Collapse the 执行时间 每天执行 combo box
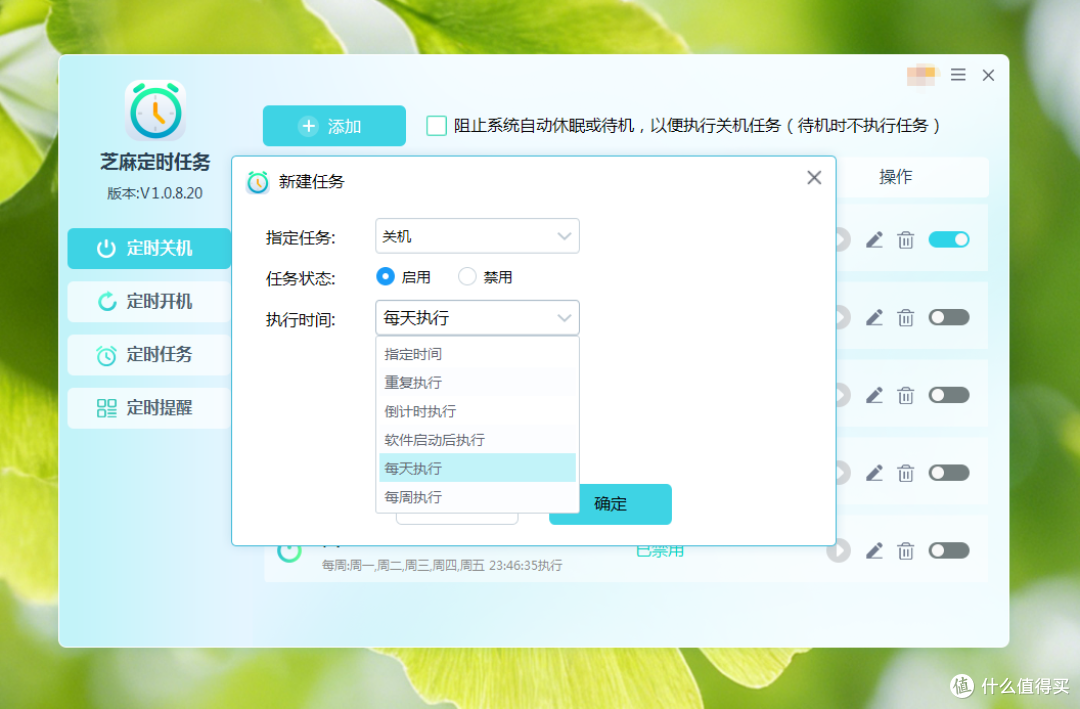The height and width of the screenshot is (709, 1080). coord(477,318)
